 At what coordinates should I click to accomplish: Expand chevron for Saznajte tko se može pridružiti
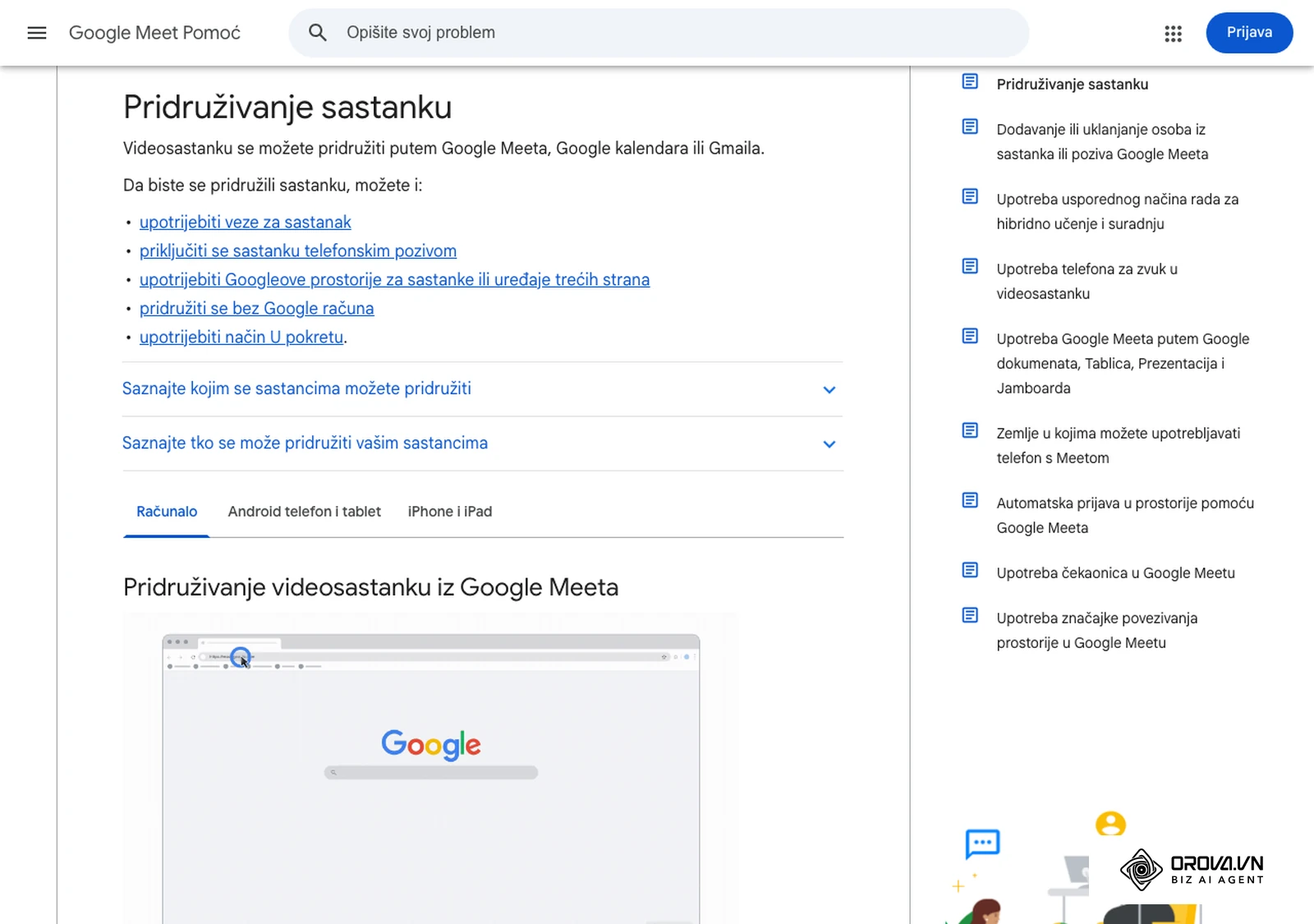pyautogui.click(x=829, y=444)
